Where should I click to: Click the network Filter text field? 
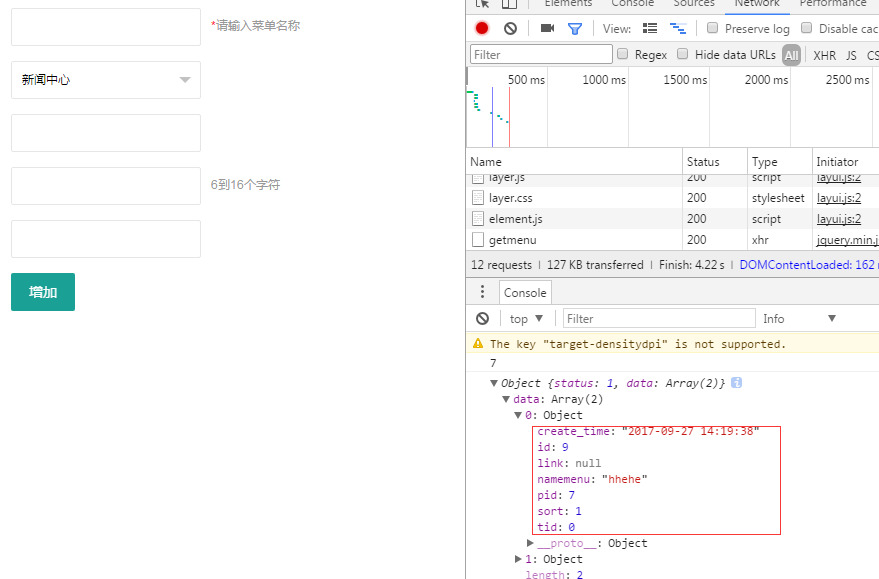[x=541, y=54]
